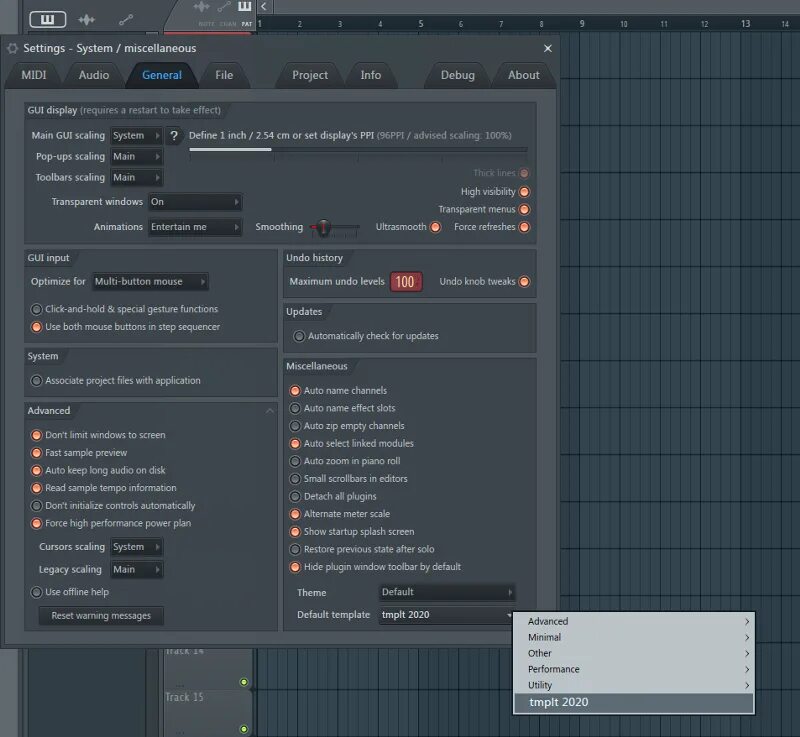Open the Animations 'Entertain me' dropdown
Image resolution: width=800 pixels, height=737 pixels.
(x=195, y=227)
